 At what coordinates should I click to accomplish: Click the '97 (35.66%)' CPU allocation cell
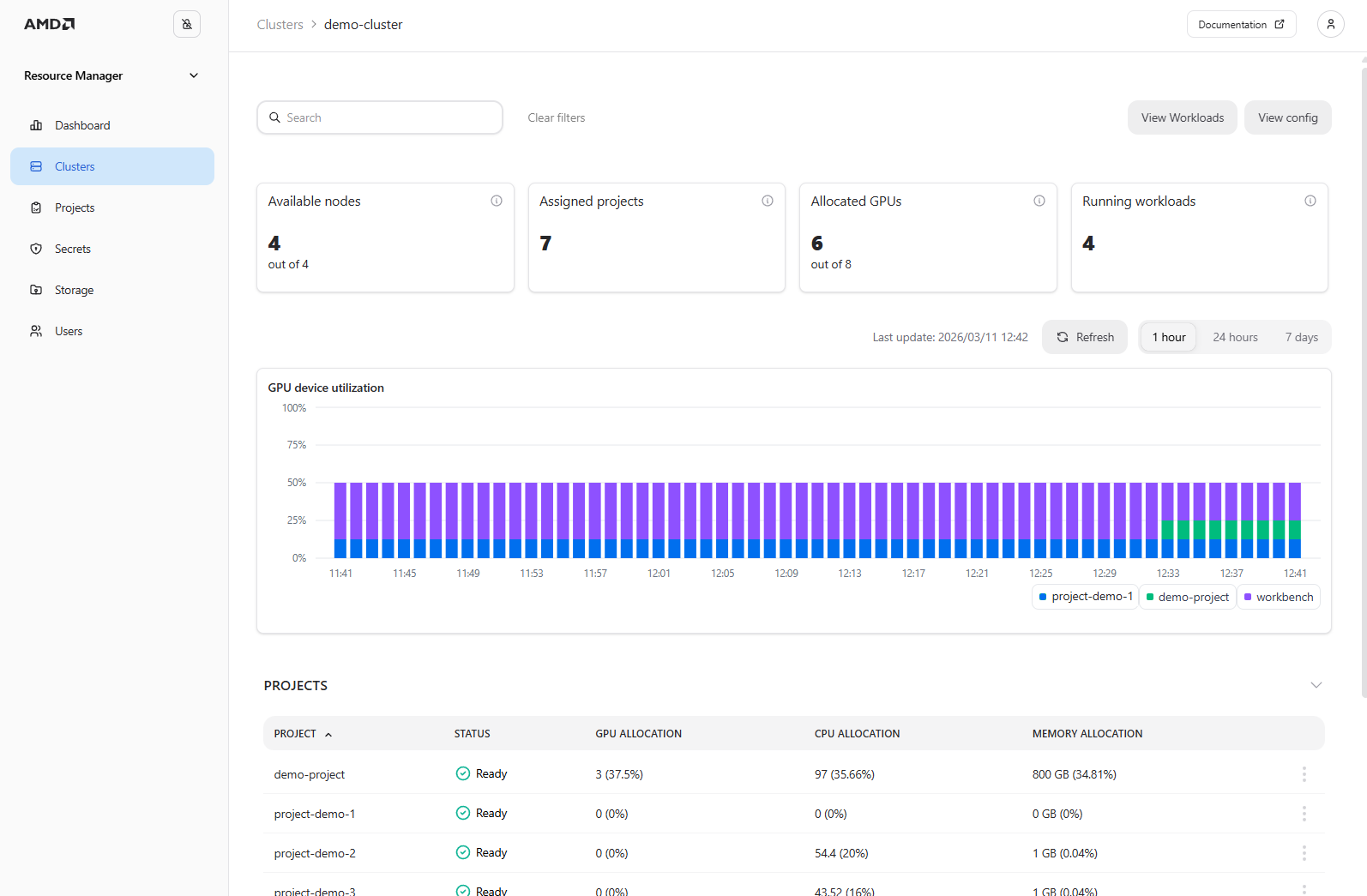[x=844, y=774]
